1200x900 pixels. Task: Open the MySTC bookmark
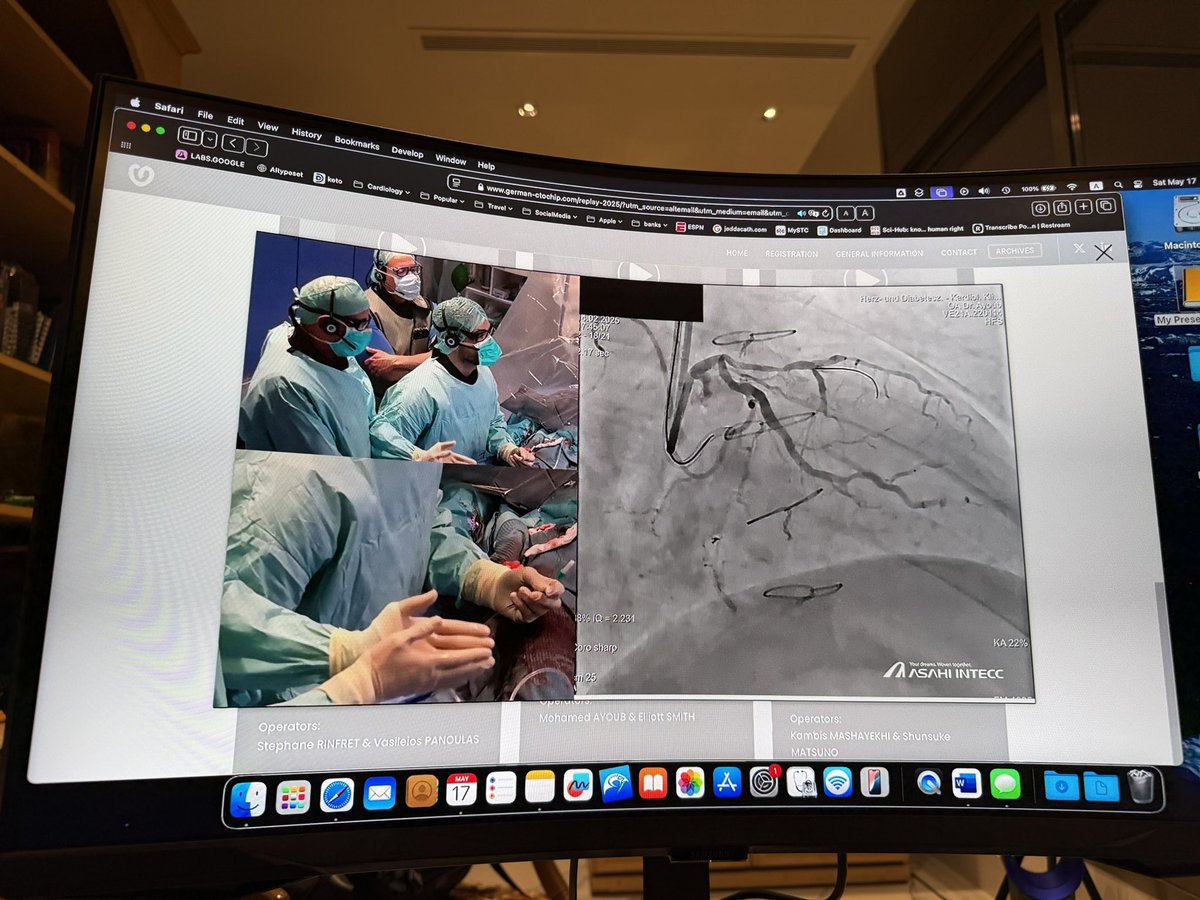(x=792, y=230)
